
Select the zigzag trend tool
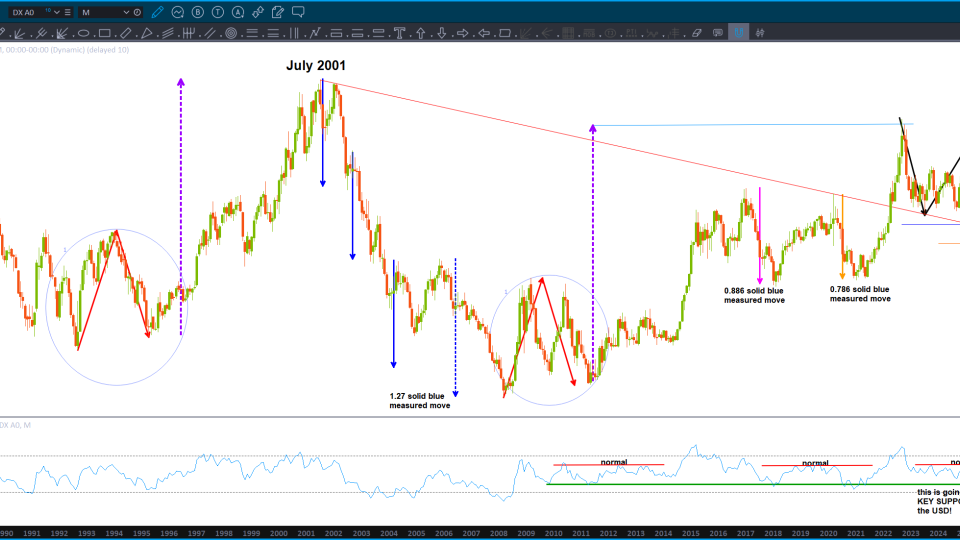click(x=315, y=33)
